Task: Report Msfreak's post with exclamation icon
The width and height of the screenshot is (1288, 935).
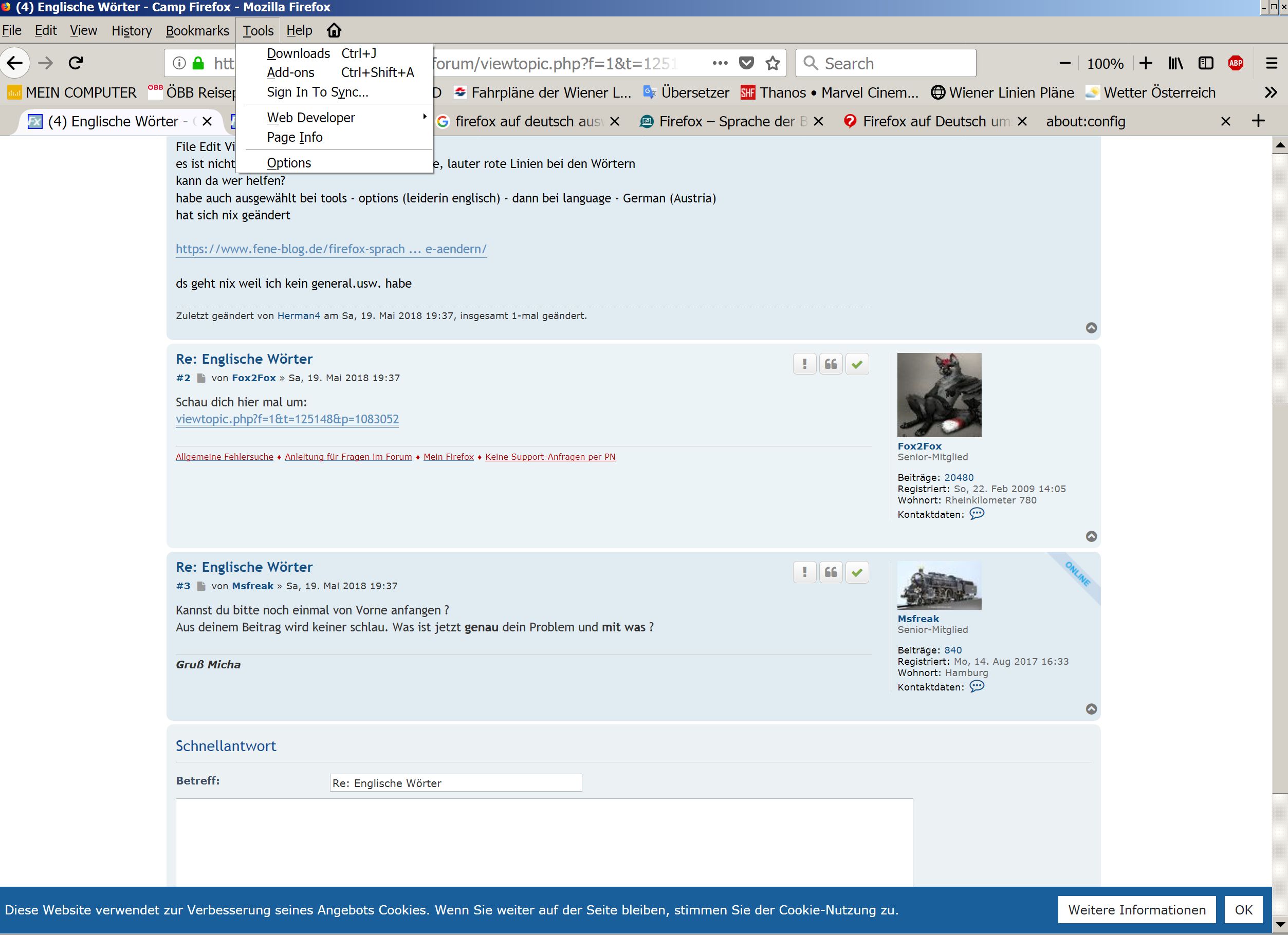Action: pos(804,573)
